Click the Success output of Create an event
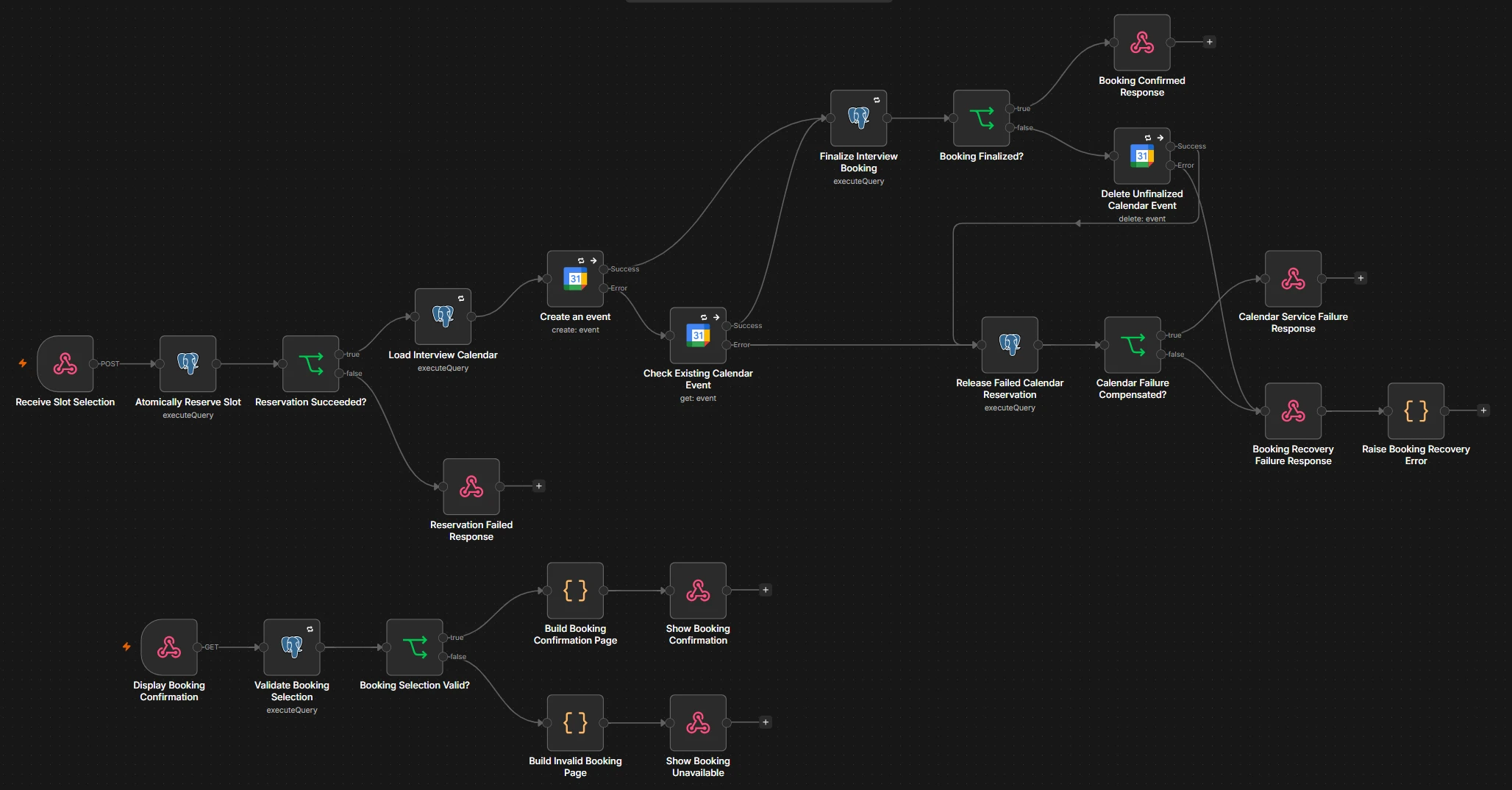 click(x=604, y=269)
